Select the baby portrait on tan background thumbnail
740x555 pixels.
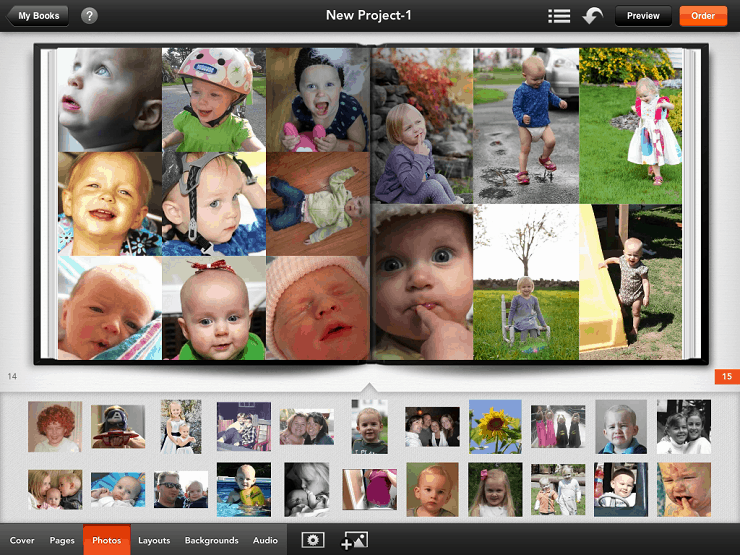[x=432, y=489]
